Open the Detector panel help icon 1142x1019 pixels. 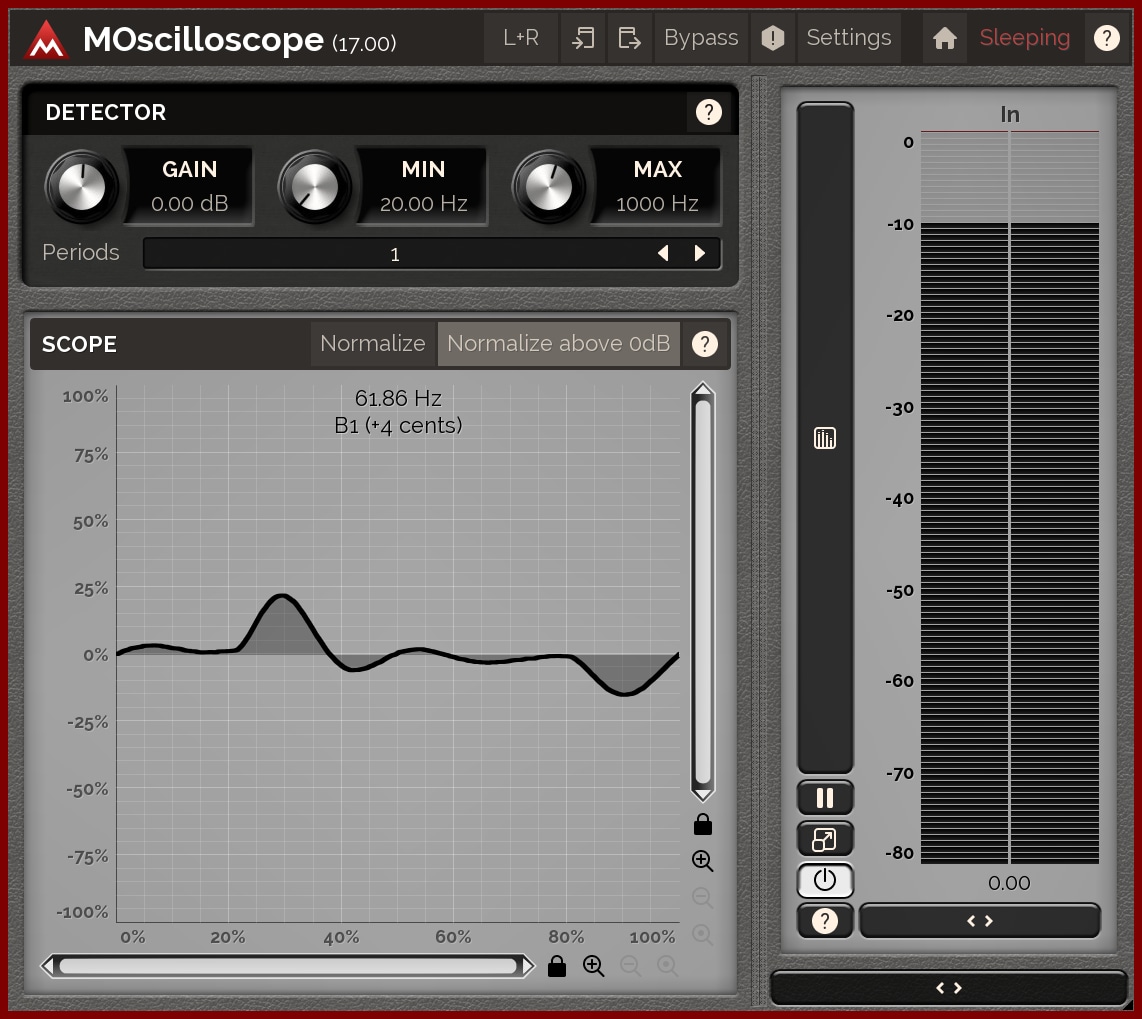click(708, 112)
